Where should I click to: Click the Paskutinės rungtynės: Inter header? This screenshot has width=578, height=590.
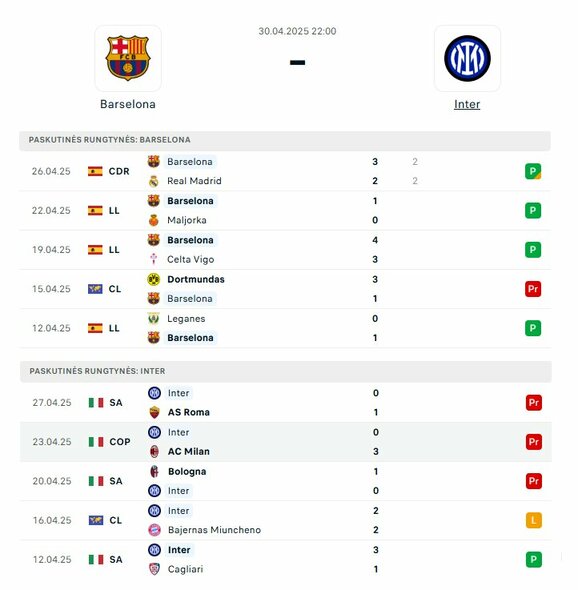(x=286, y=371)
